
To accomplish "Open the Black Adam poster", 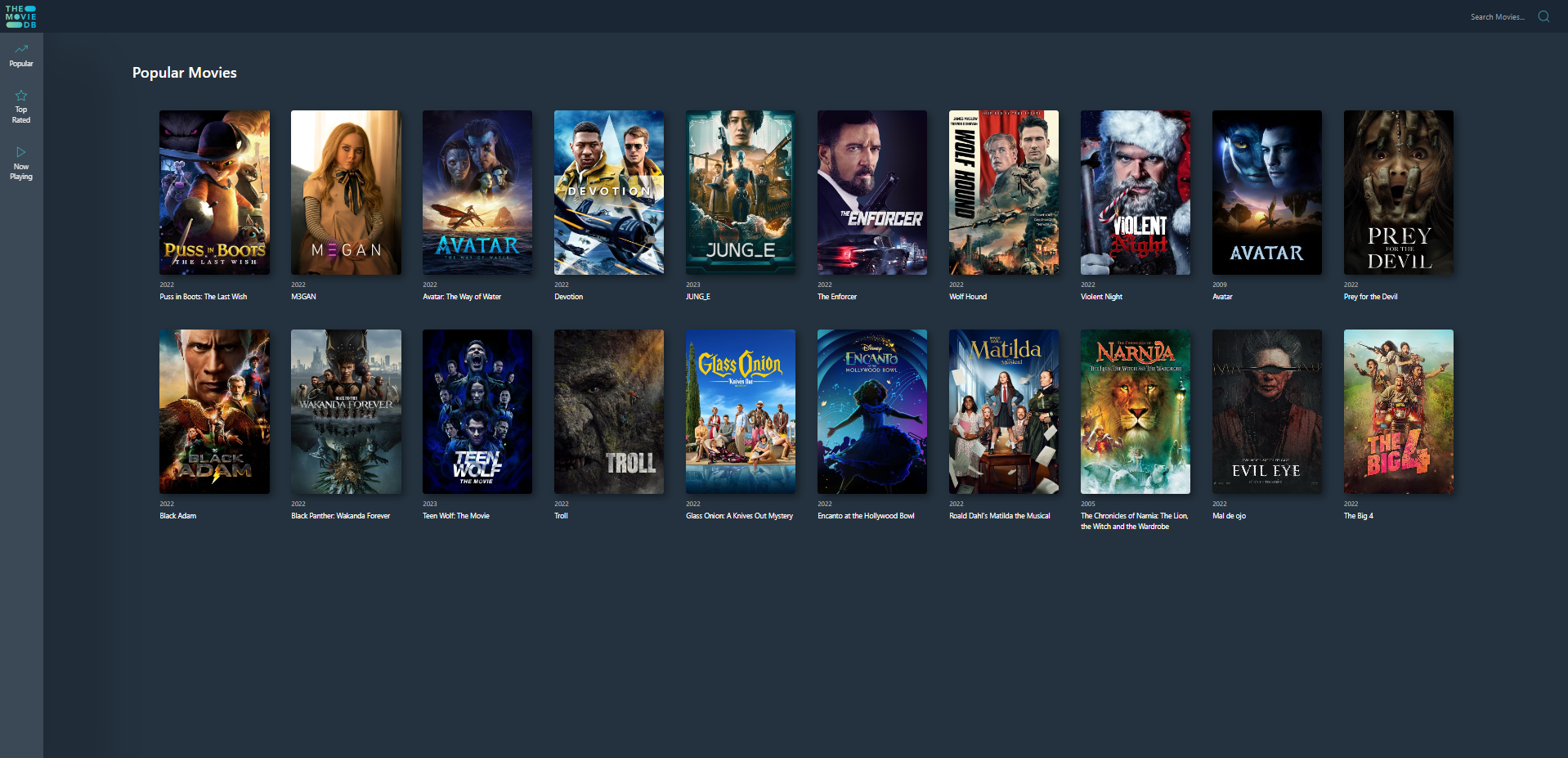I will tap(214, 411).
